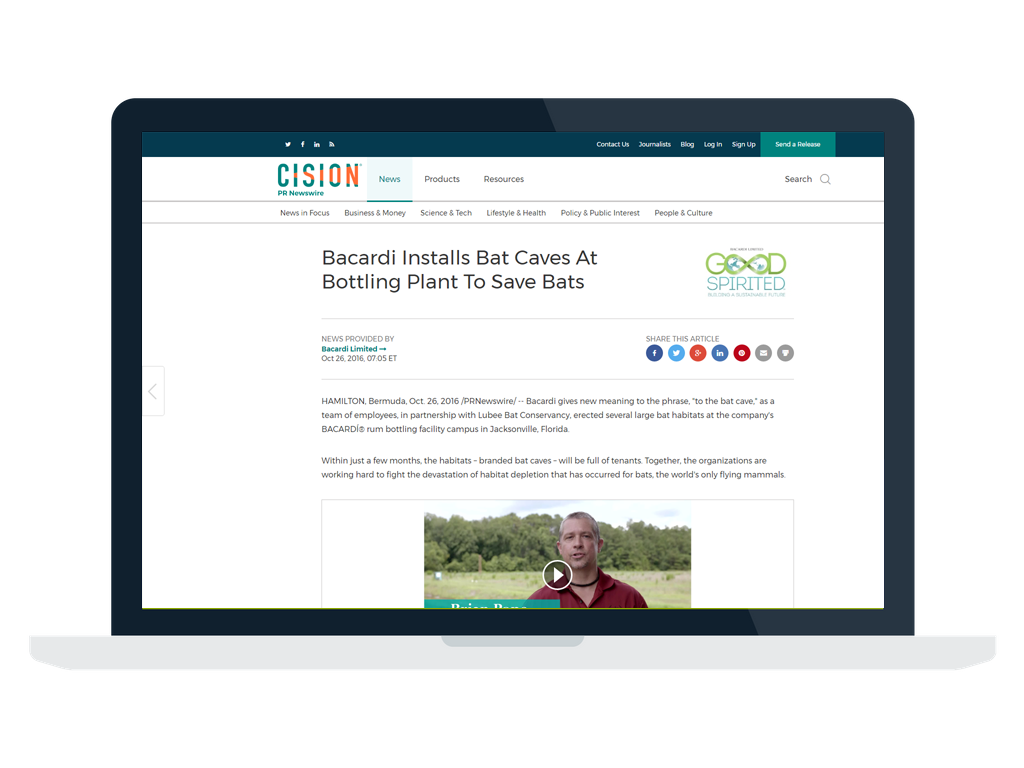Click the search magnifier icon

825,179
